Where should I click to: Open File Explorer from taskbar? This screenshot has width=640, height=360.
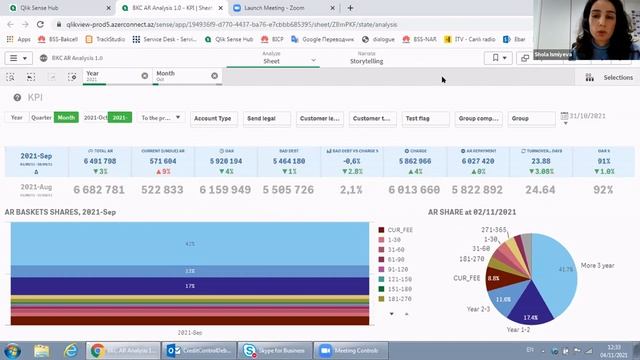42,351
